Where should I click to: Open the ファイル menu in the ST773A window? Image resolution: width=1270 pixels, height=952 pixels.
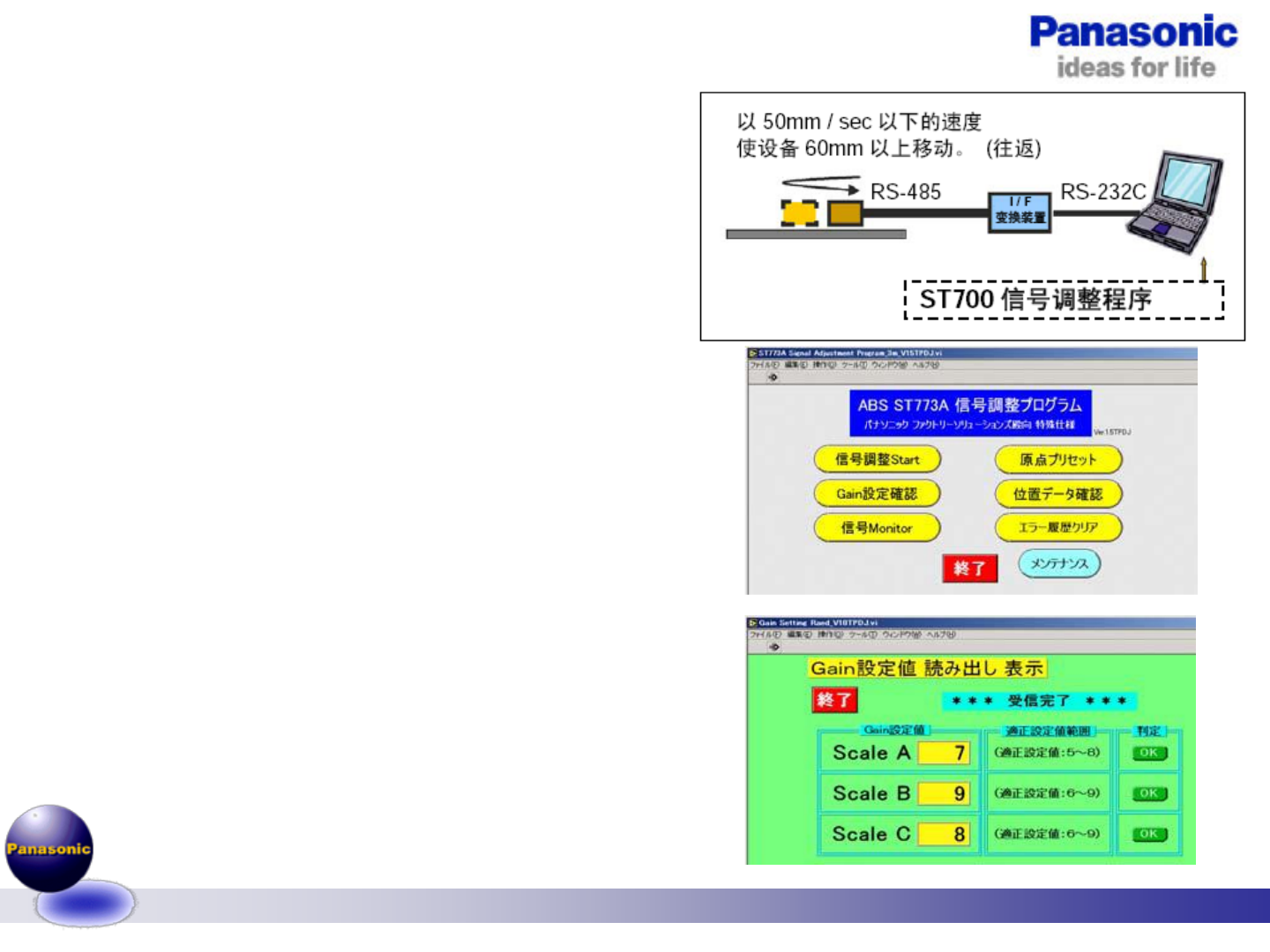764,365
